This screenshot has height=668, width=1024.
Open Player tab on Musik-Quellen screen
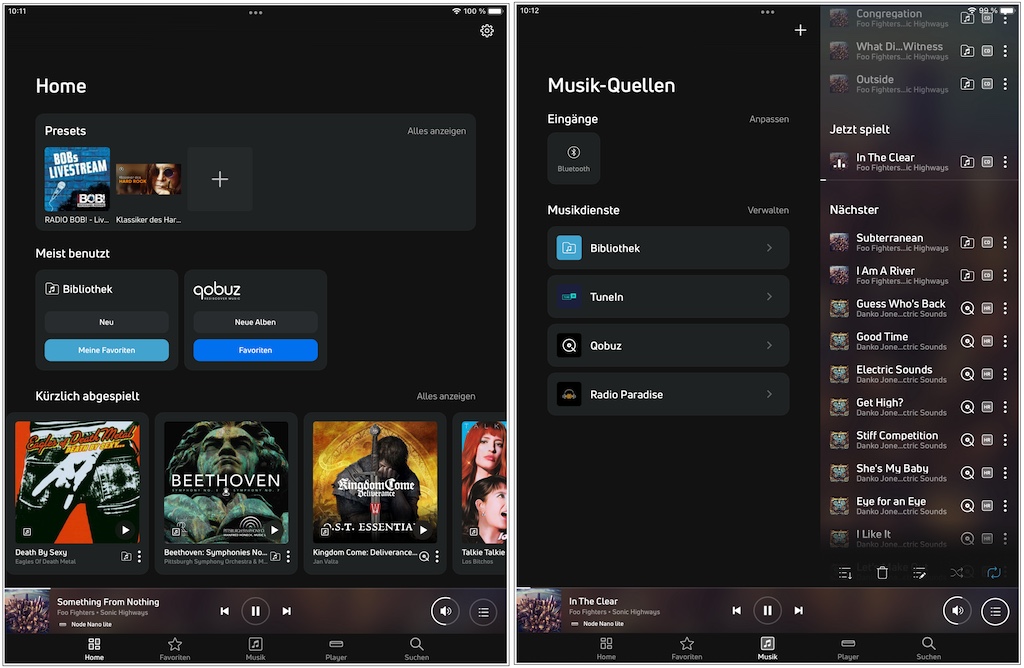click(848, 648)
